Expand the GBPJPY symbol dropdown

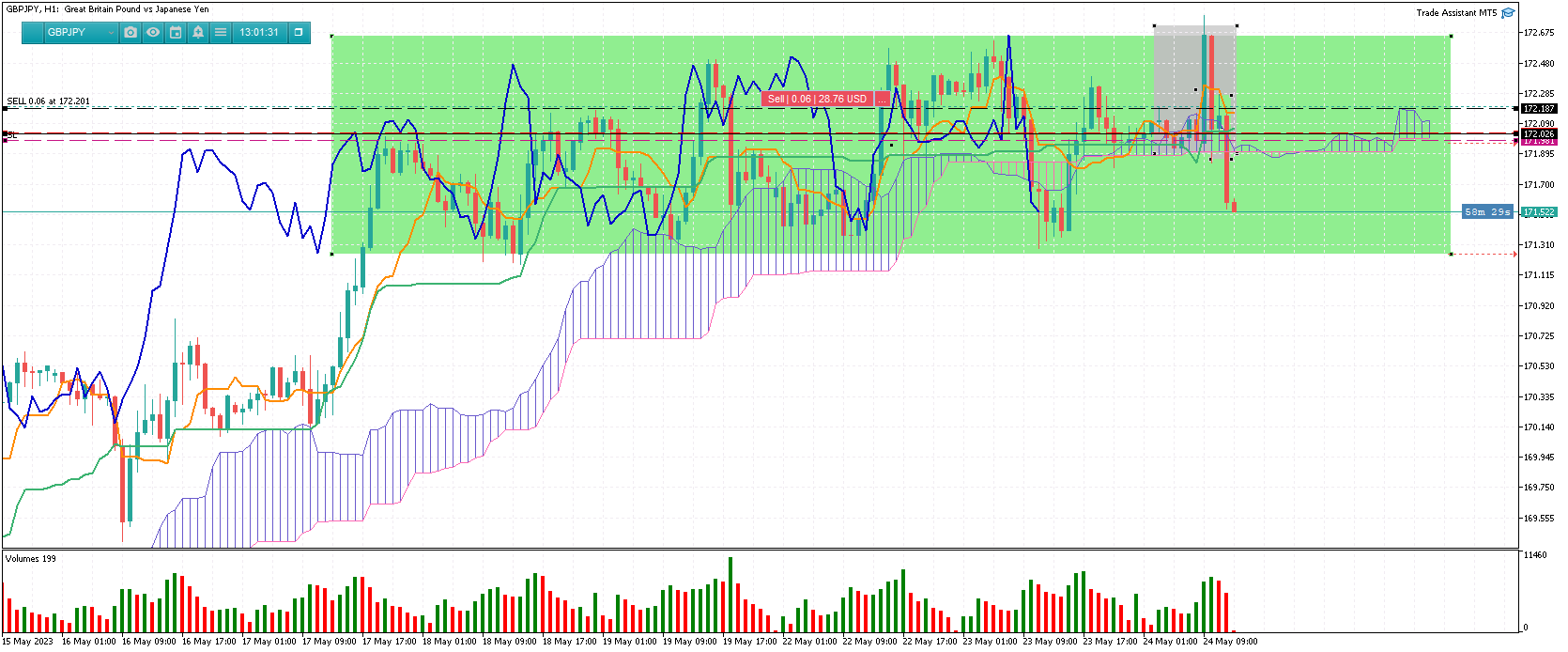pyautogui.click(x=81, y=32)
